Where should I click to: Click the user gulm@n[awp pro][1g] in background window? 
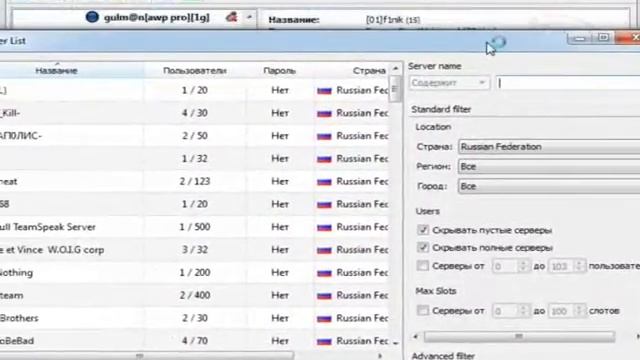(x=157, y=18)
